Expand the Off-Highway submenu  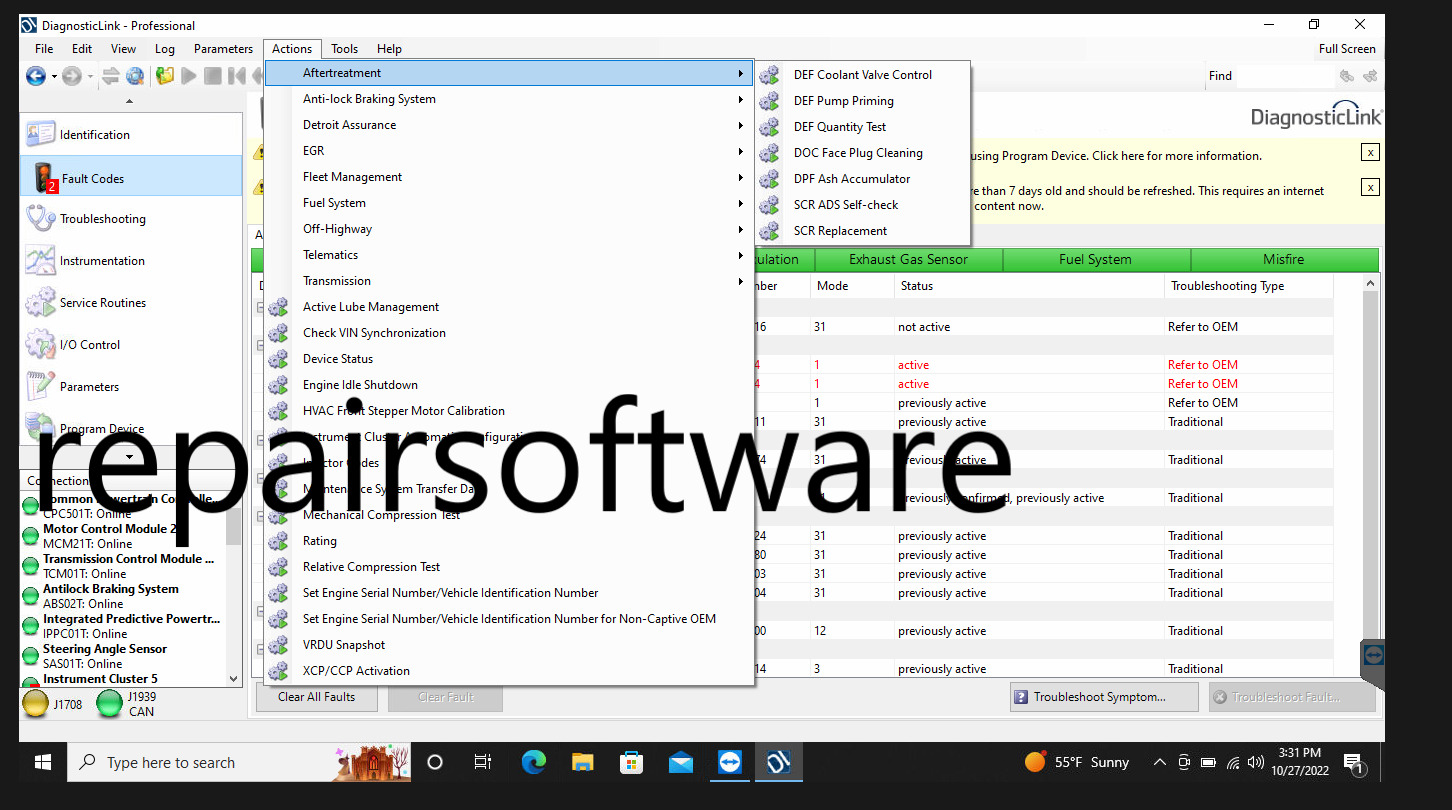click(x=510, y=229)
